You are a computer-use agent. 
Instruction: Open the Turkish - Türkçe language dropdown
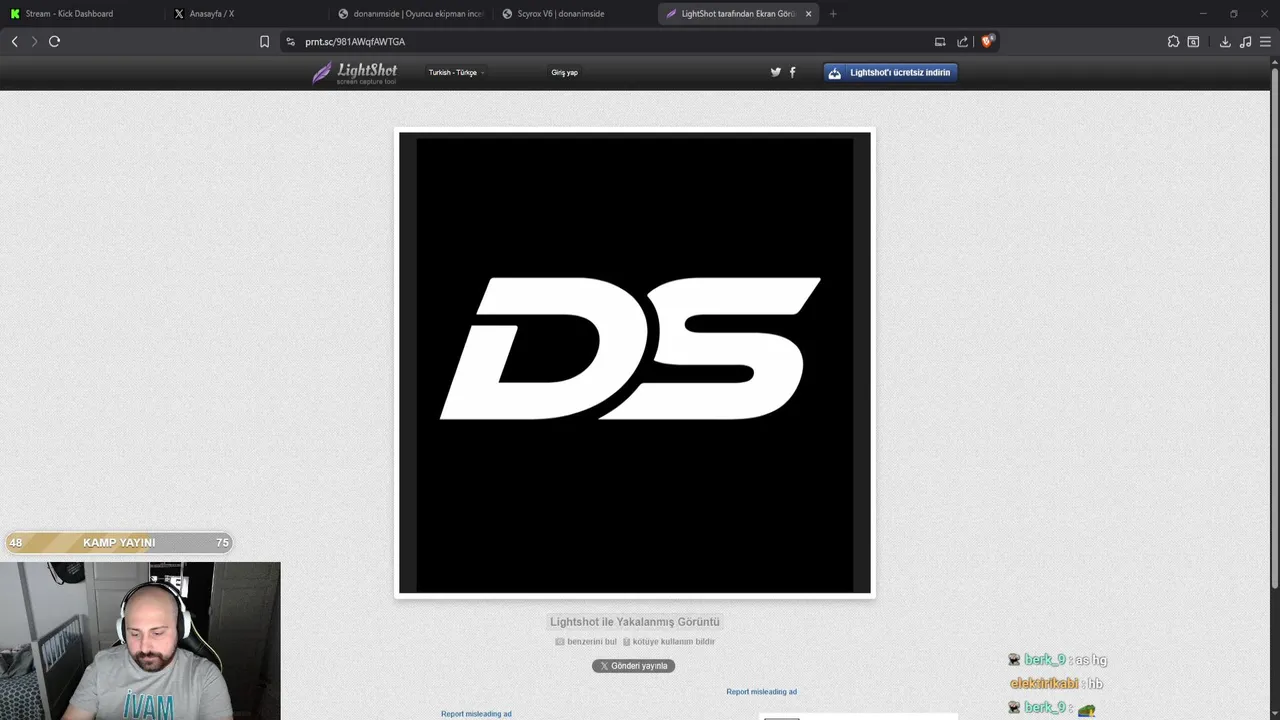456,73
